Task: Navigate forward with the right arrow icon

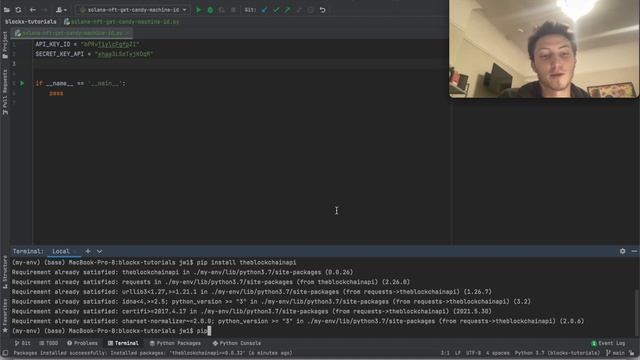Action: 45,10
